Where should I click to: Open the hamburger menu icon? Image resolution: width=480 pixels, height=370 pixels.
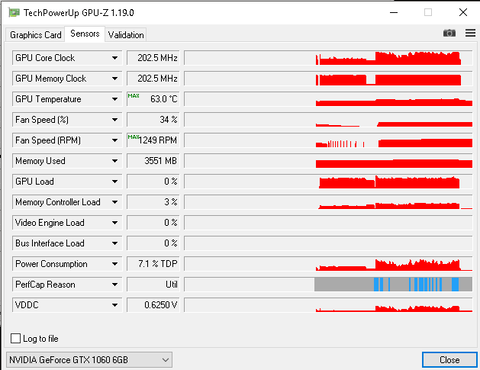click(470, 33)
